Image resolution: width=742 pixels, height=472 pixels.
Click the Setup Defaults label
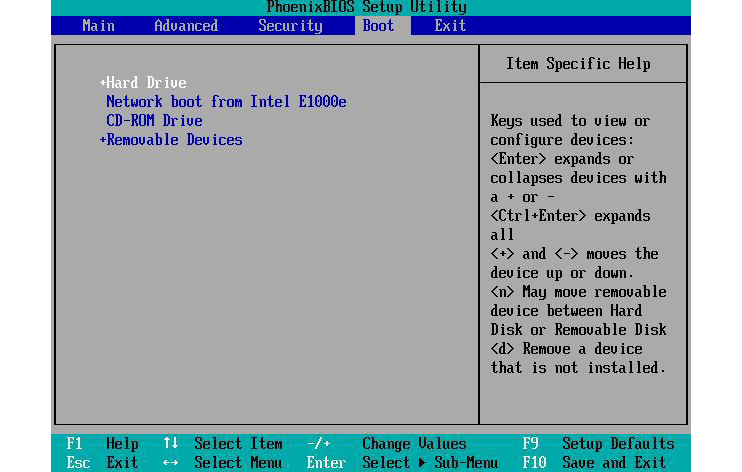coord(618,444)
